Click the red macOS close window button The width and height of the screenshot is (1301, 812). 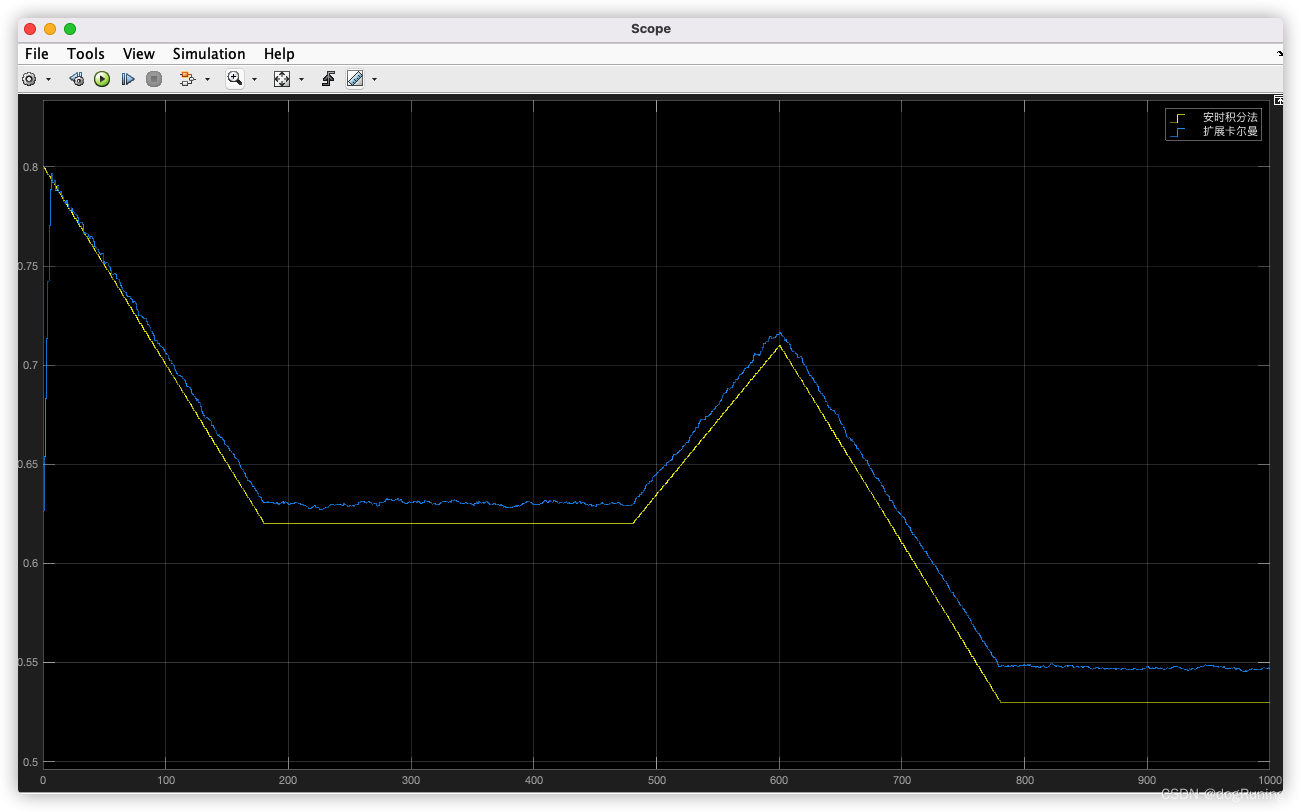pos(30,29)
